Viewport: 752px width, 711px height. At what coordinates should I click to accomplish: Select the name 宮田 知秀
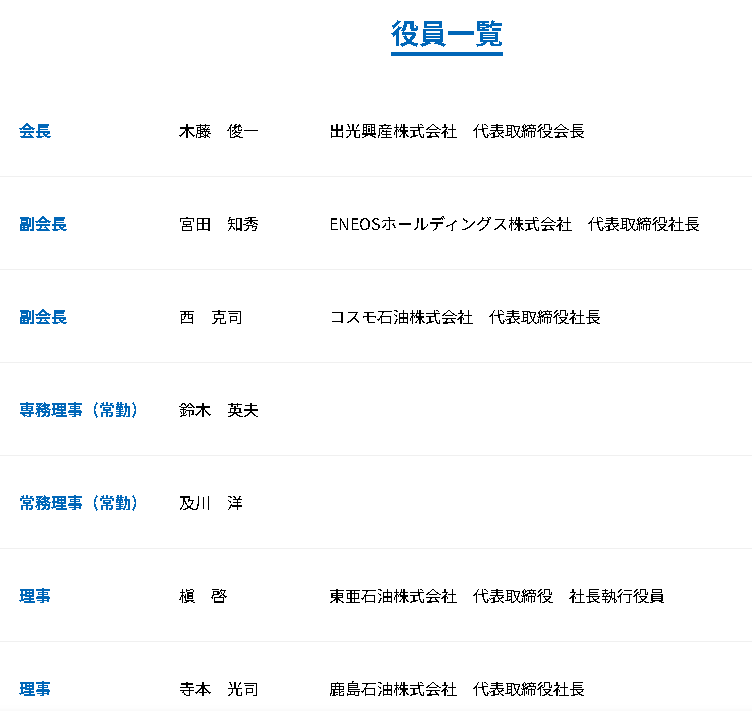point(218,224)
